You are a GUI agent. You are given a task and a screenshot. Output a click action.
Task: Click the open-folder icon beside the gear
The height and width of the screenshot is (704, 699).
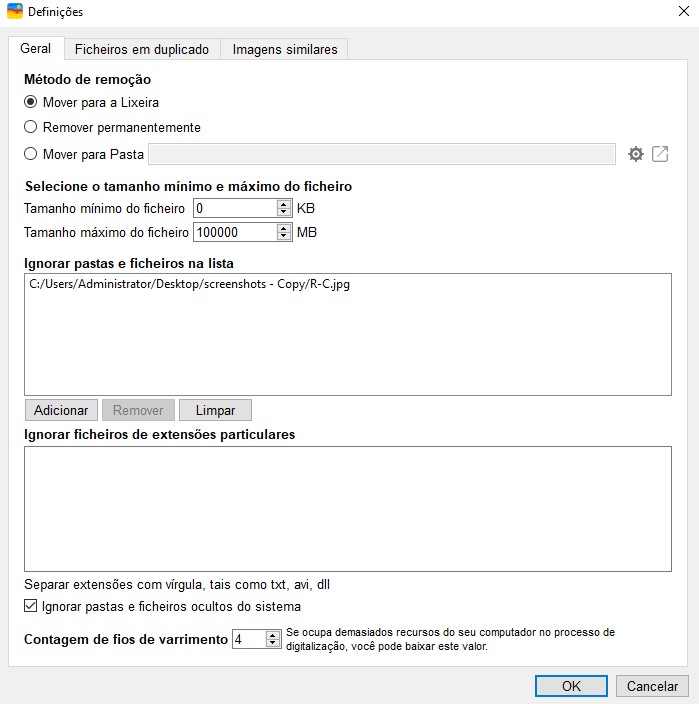660,154
